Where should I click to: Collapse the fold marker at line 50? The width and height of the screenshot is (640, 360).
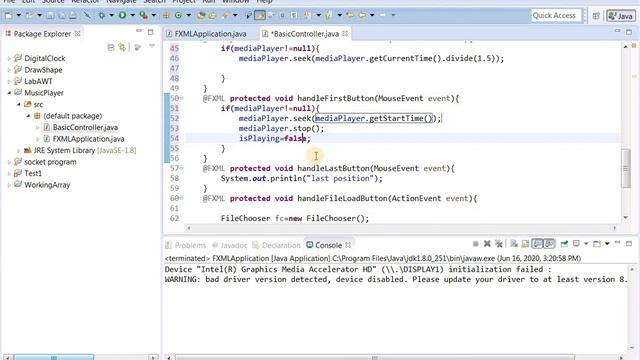click(182, 98)
